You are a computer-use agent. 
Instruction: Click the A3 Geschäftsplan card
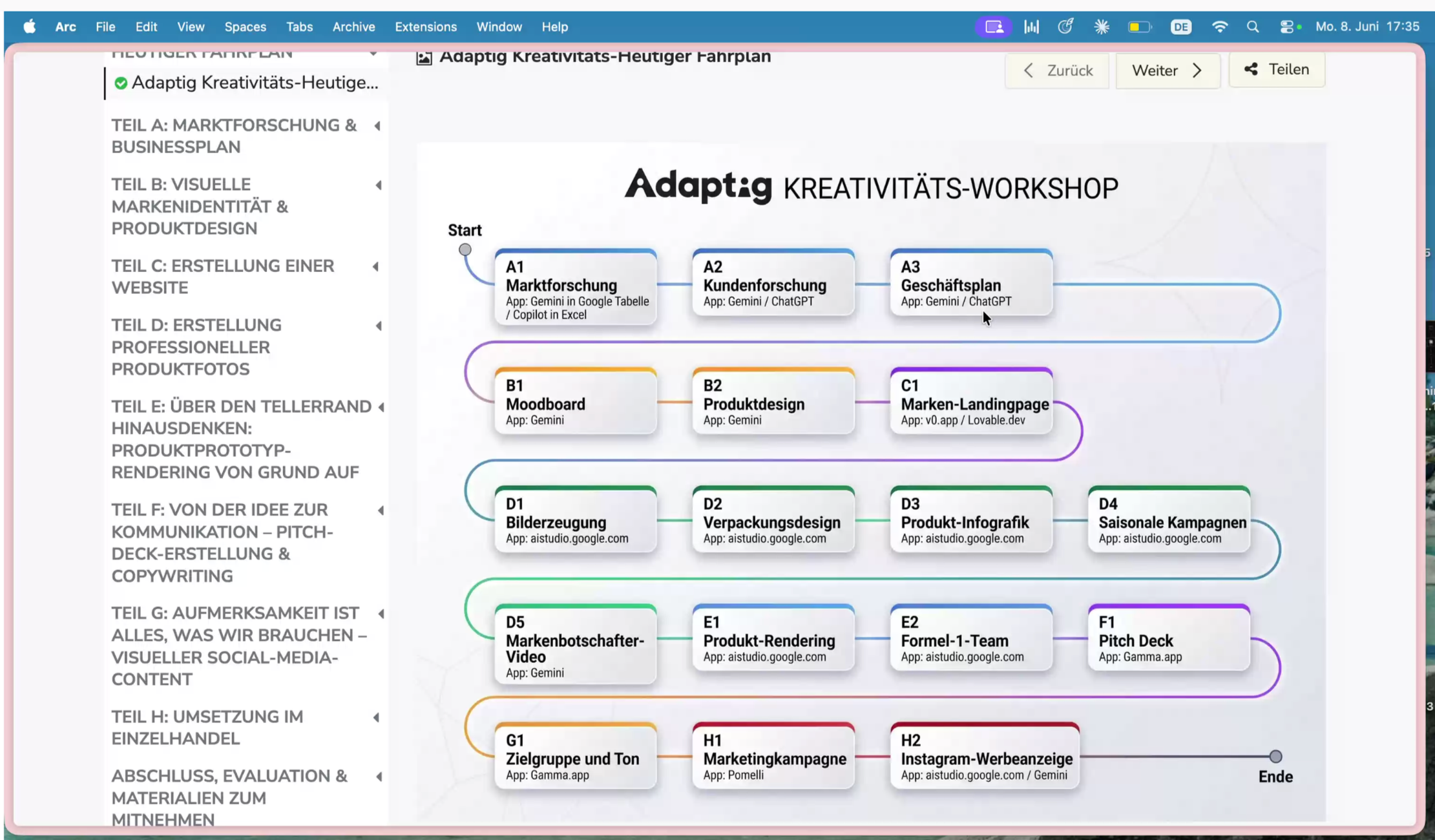tap(971, 282)
